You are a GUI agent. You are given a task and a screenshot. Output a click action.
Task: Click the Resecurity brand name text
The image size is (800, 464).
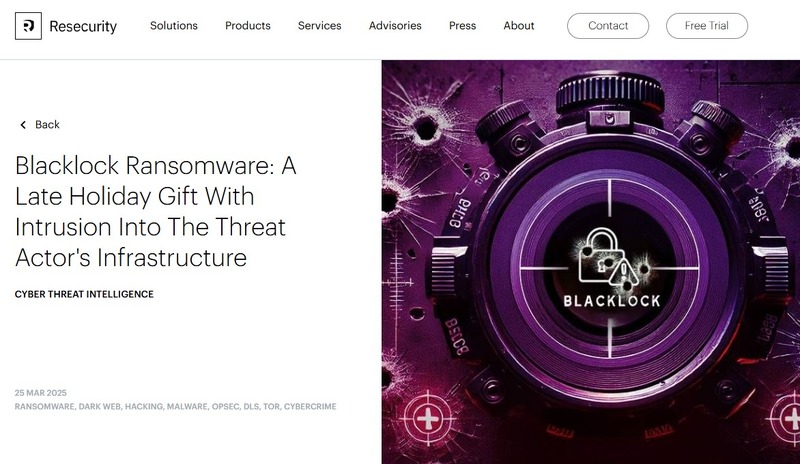point(83,26)
